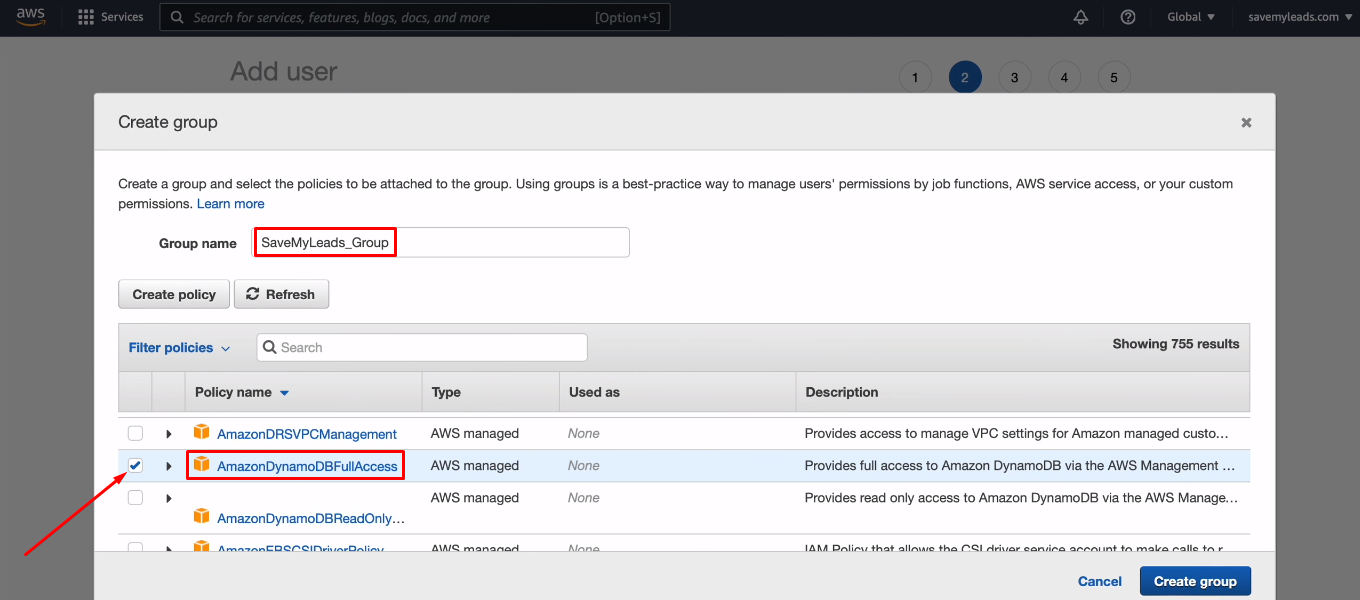Click the AmazonDynamoDBReadOnly policy cube icon
Viewport: 1360px width, 600px height.
click(201, 516)
